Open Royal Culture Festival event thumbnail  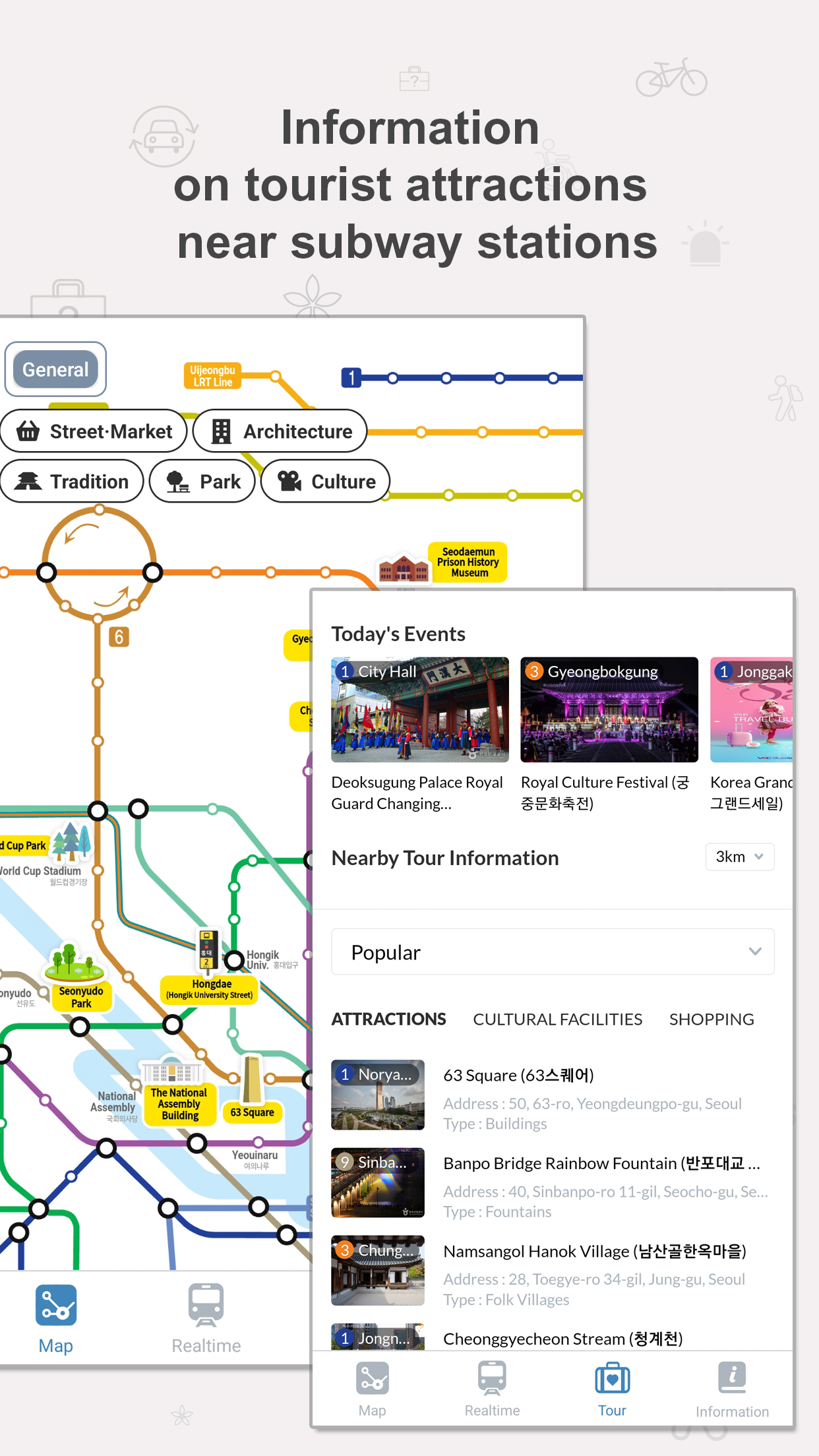coord(609,710)
